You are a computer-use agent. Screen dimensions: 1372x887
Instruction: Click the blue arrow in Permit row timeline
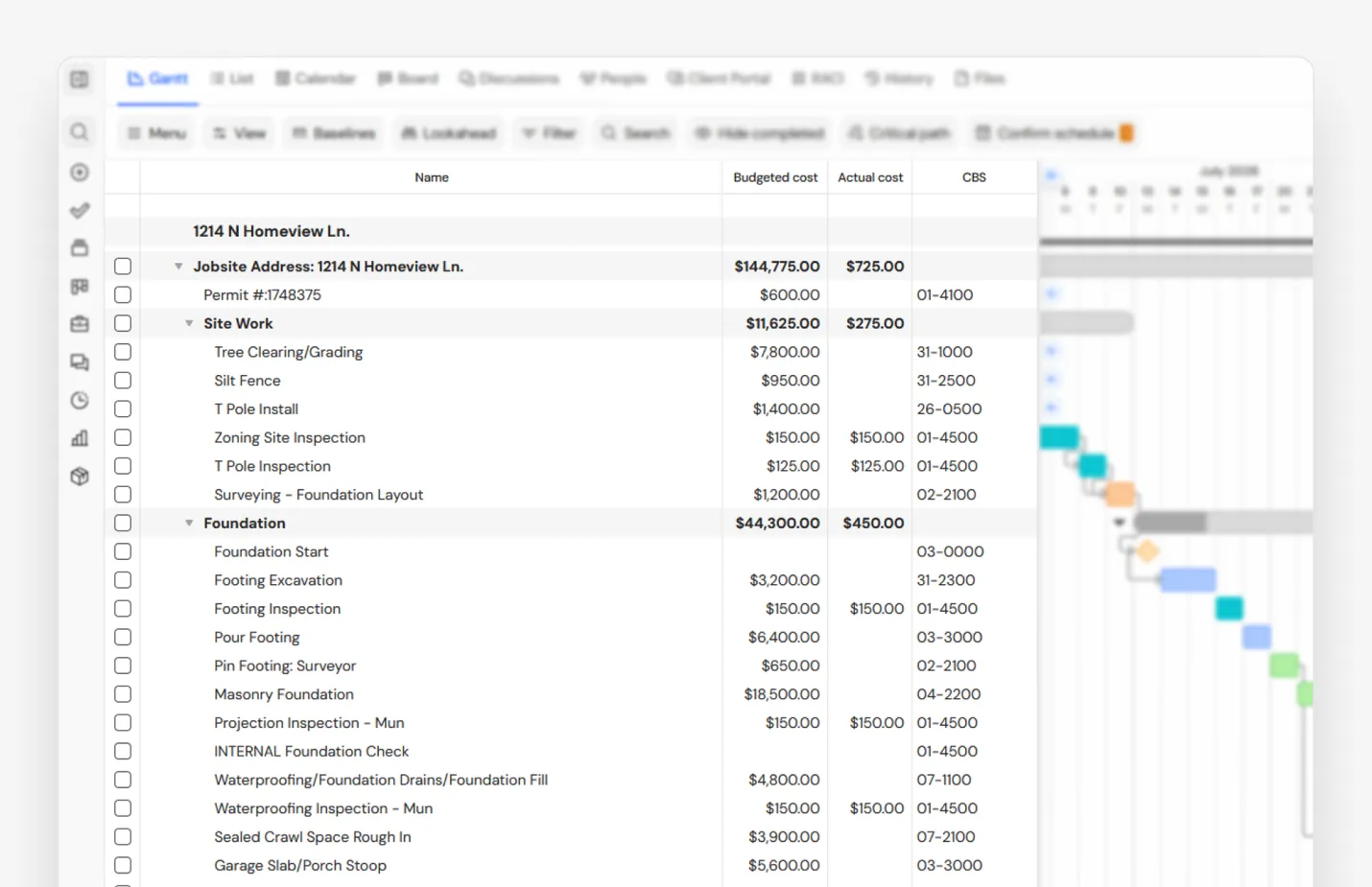click(x=1052, y=294)
